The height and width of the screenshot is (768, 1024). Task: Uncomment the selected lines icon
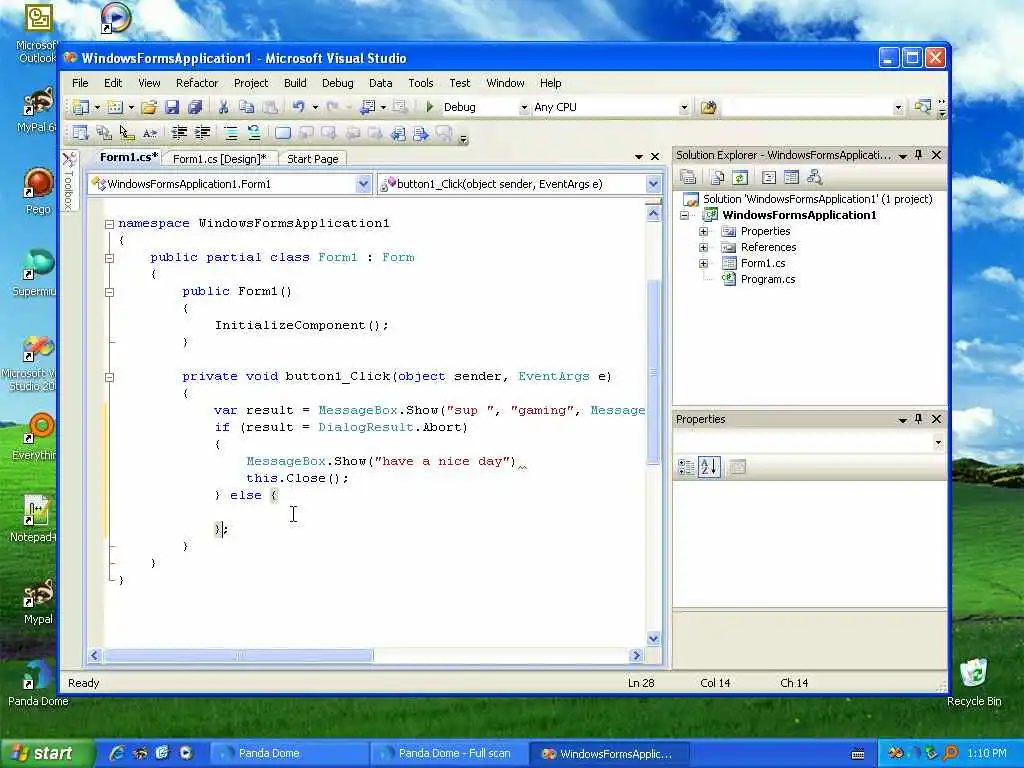253,134
